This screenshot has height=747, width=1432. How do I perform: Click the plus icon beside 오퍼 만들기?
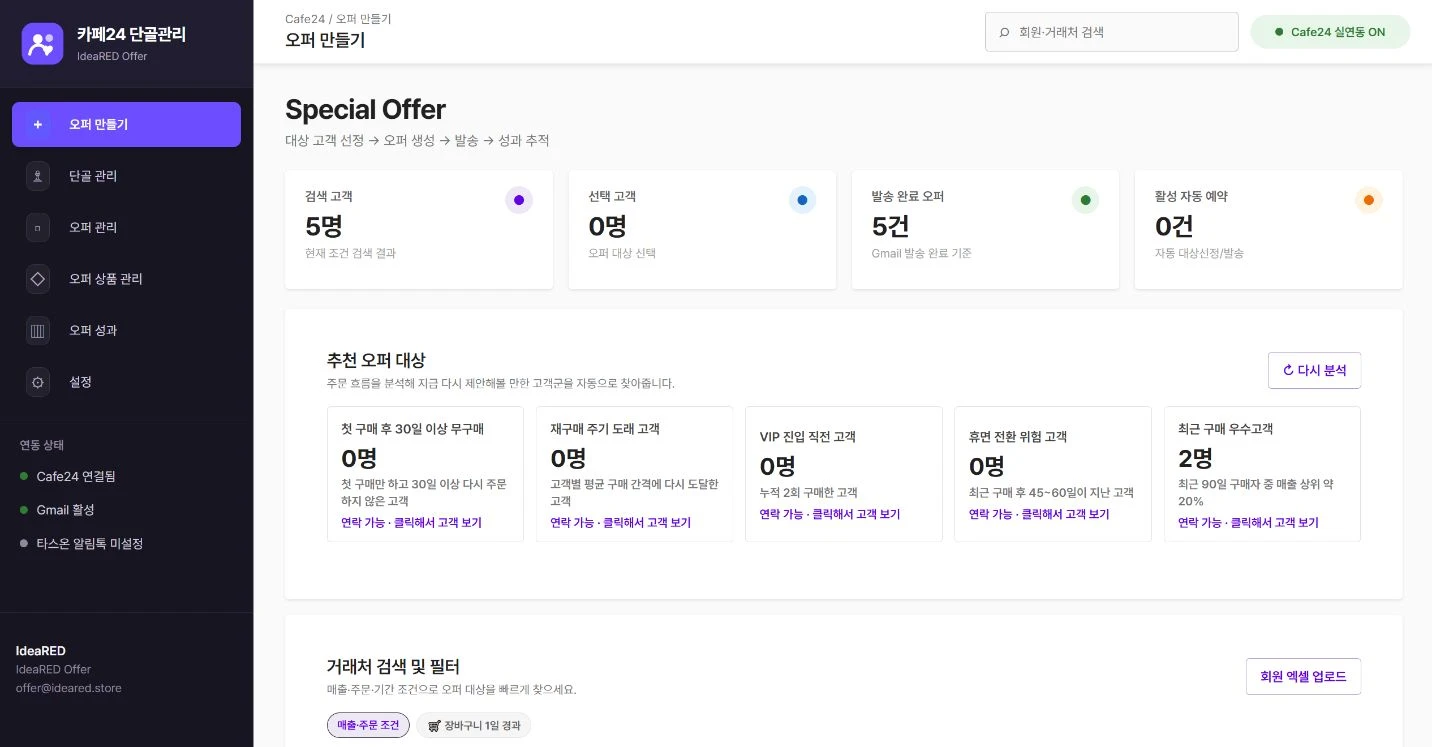(38, 125)
